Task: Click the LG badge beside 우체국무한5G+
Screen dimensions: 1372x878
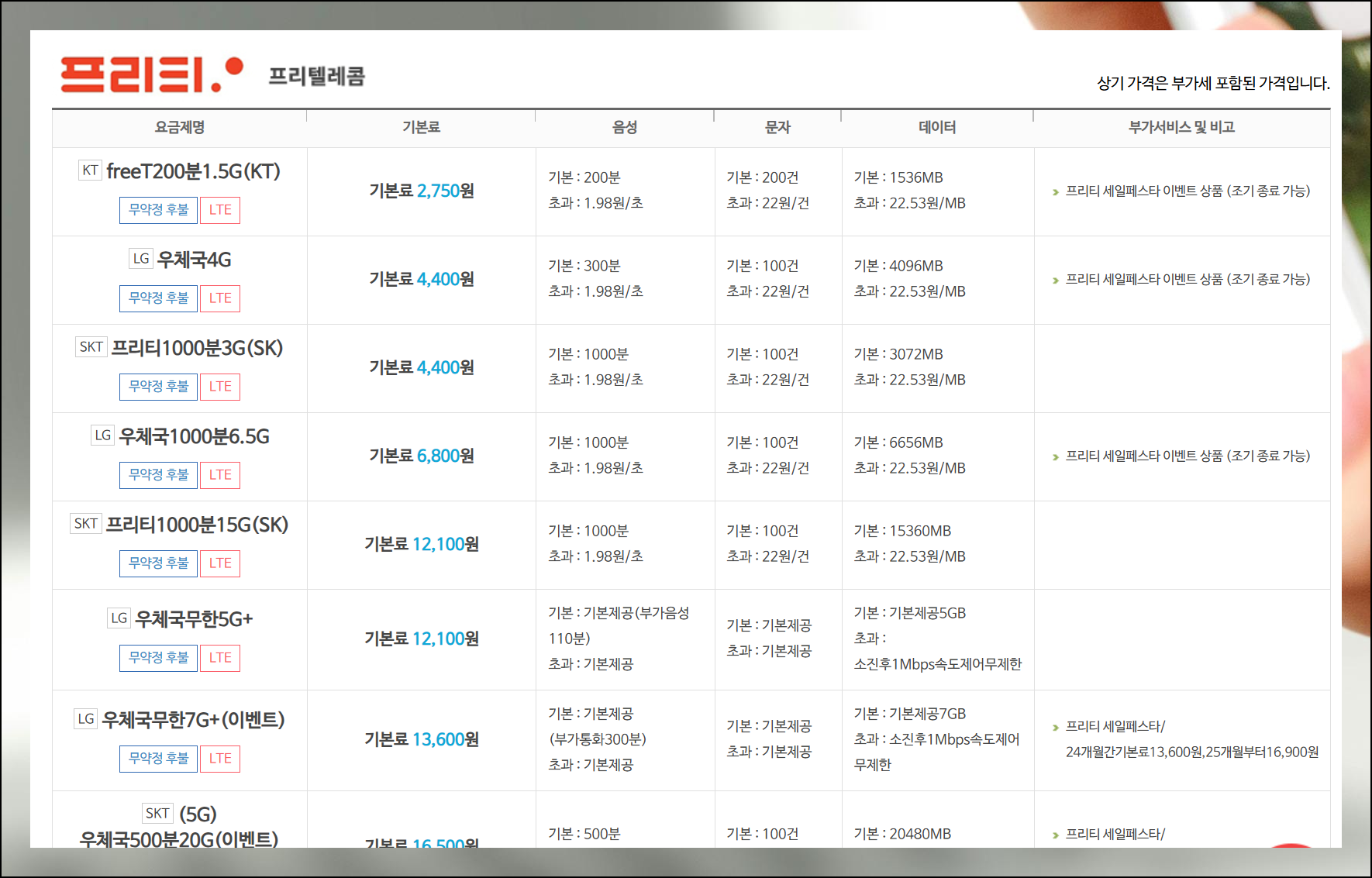Action: pos(119,618)
